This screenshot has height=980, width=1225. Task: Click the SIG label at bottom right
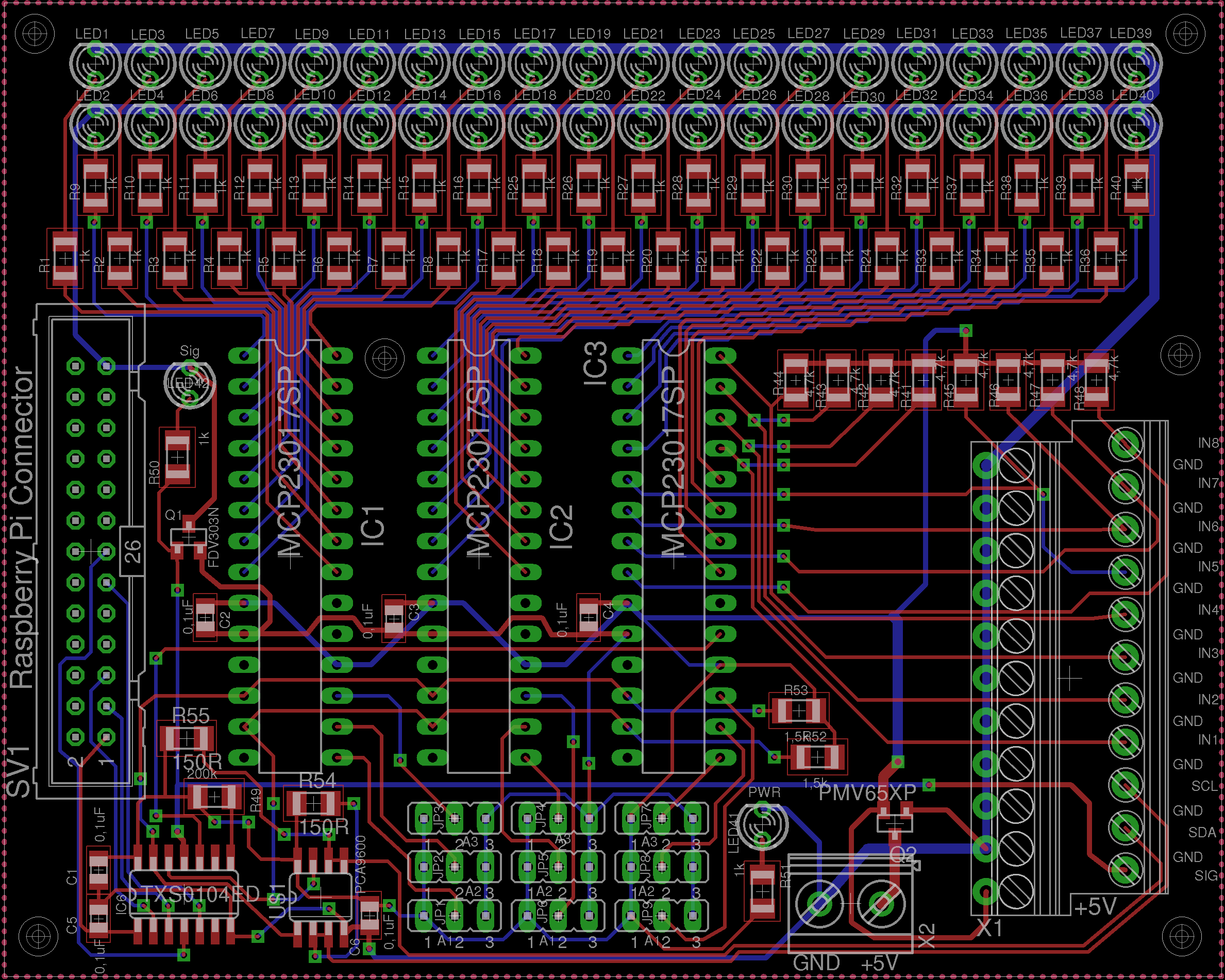point(1206,875)
